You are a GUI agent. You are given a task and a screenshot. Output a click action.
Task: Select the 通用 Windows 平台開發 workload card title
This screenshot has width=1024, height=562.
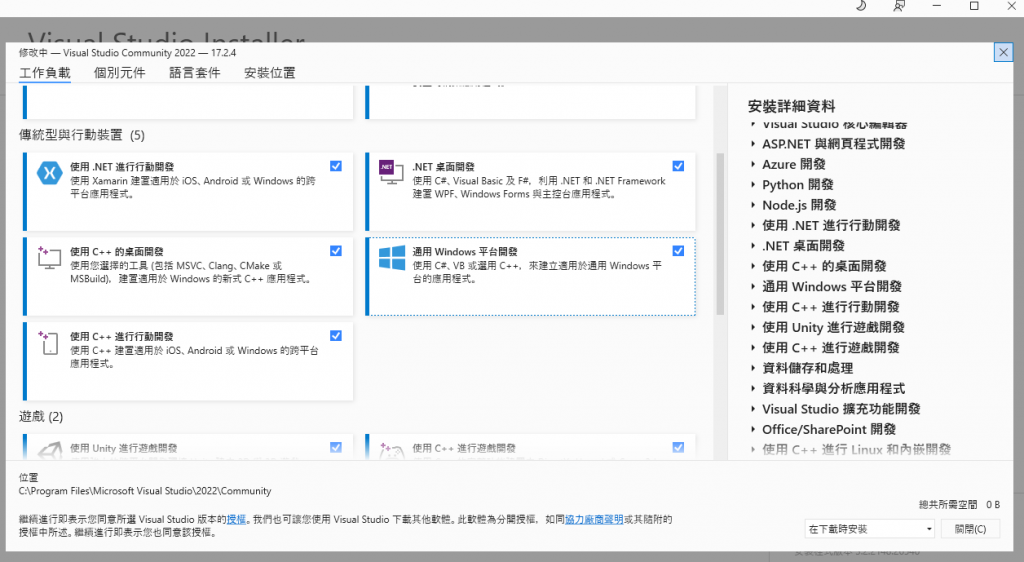465,251
